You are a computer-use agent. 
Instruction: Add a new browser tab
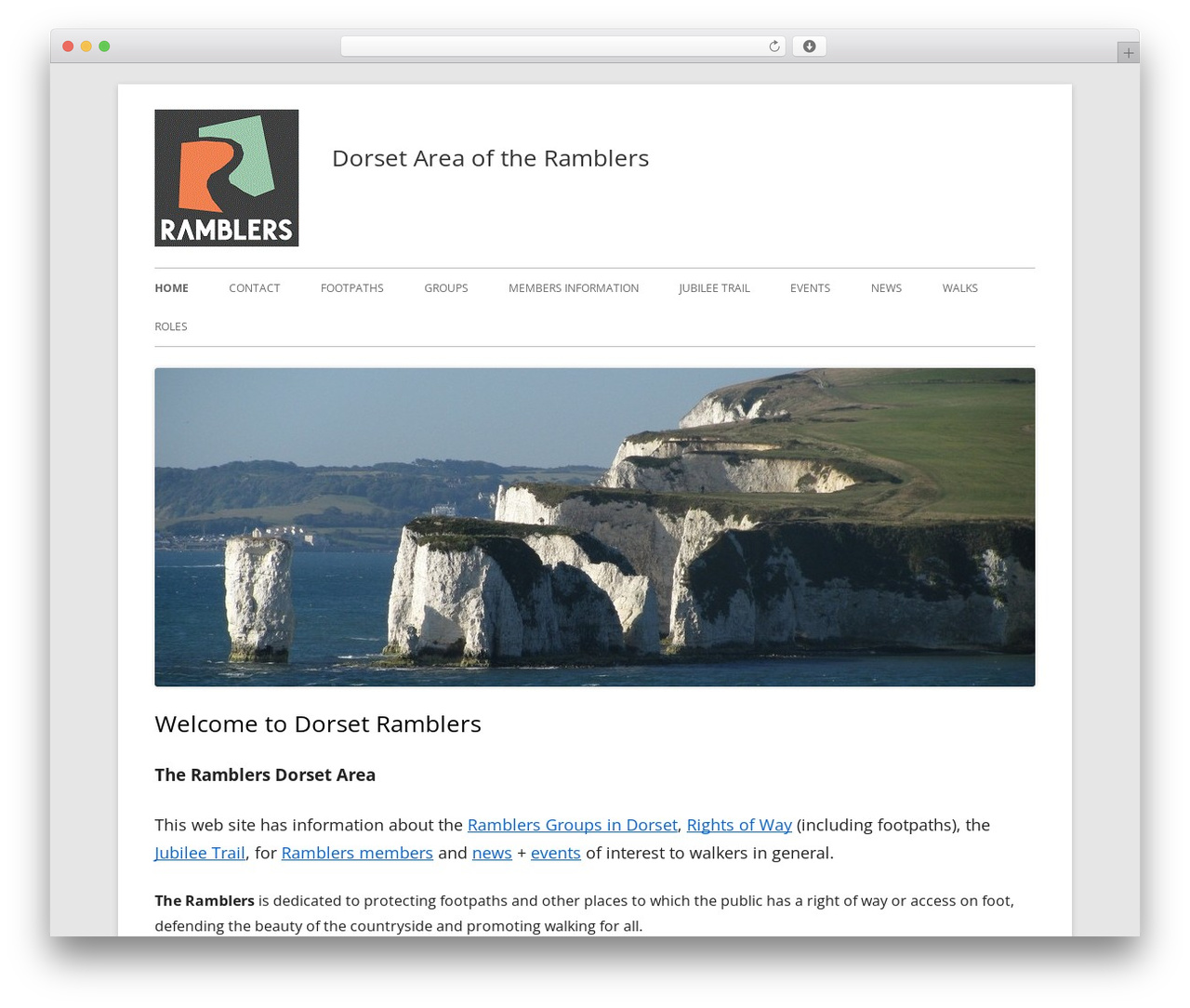pos(1128,53)
